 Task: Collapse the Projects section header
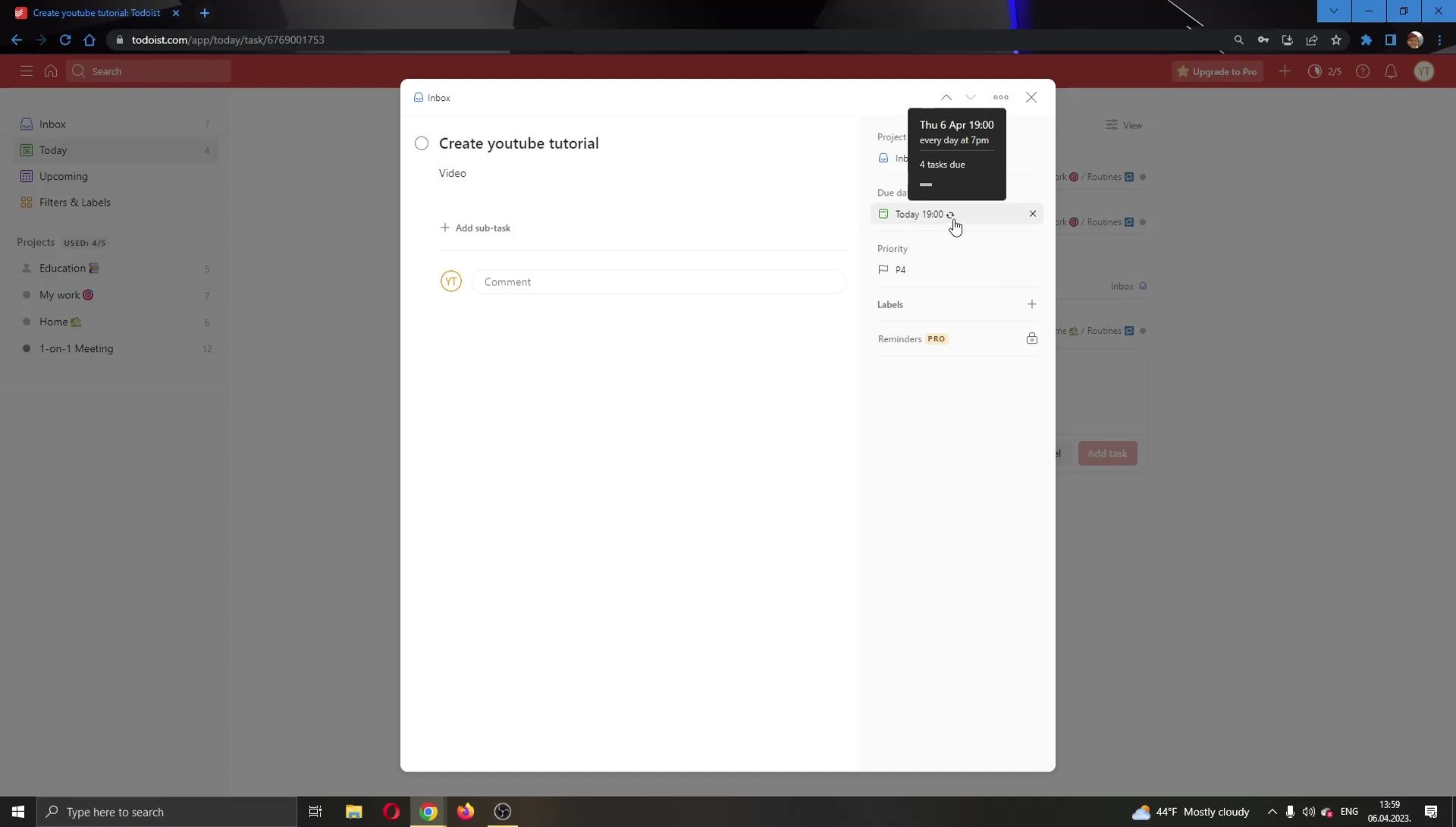tap(36, 242)
